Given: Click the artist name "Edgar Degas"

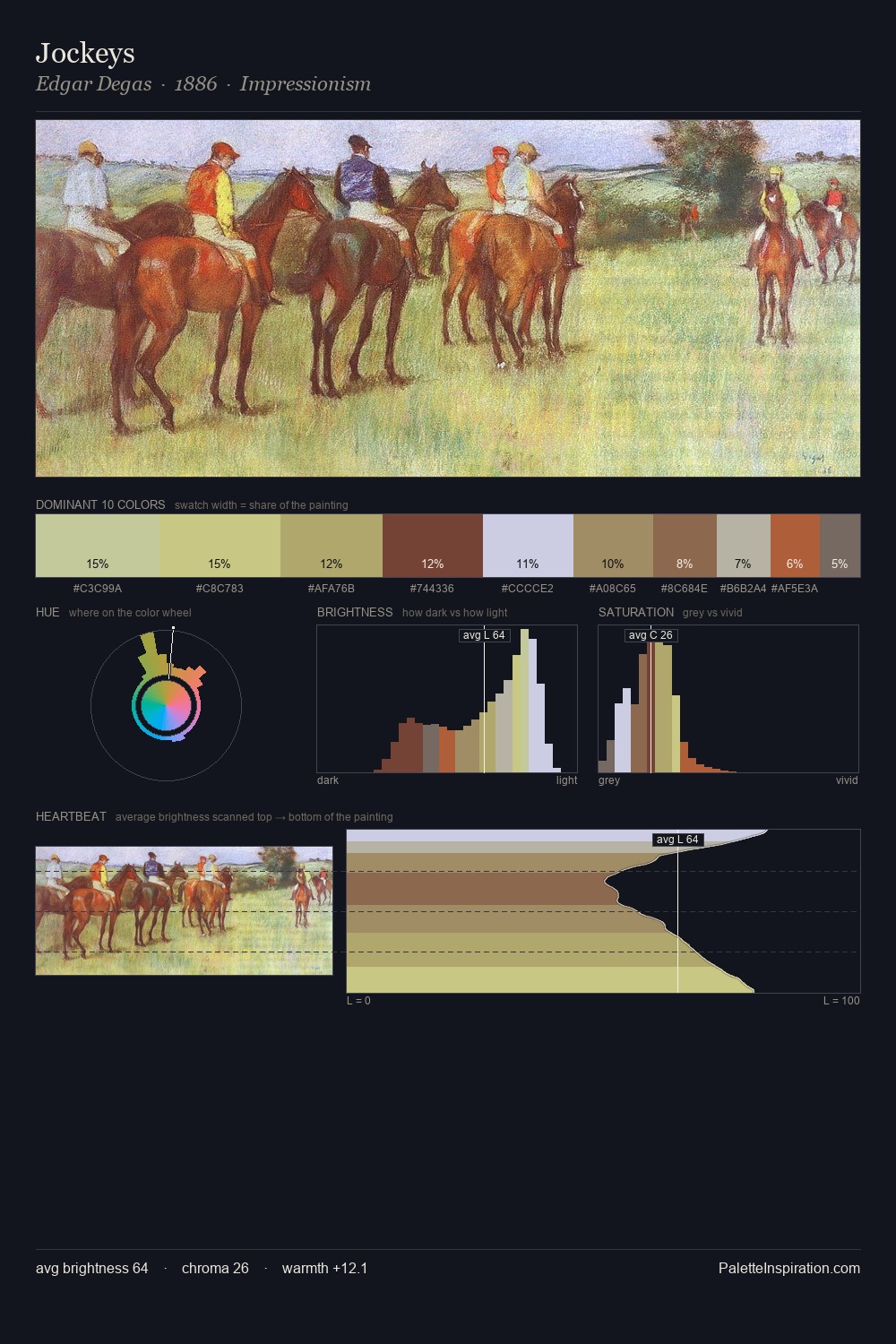Looking at the screenshot, I should [x=93, y=84].
